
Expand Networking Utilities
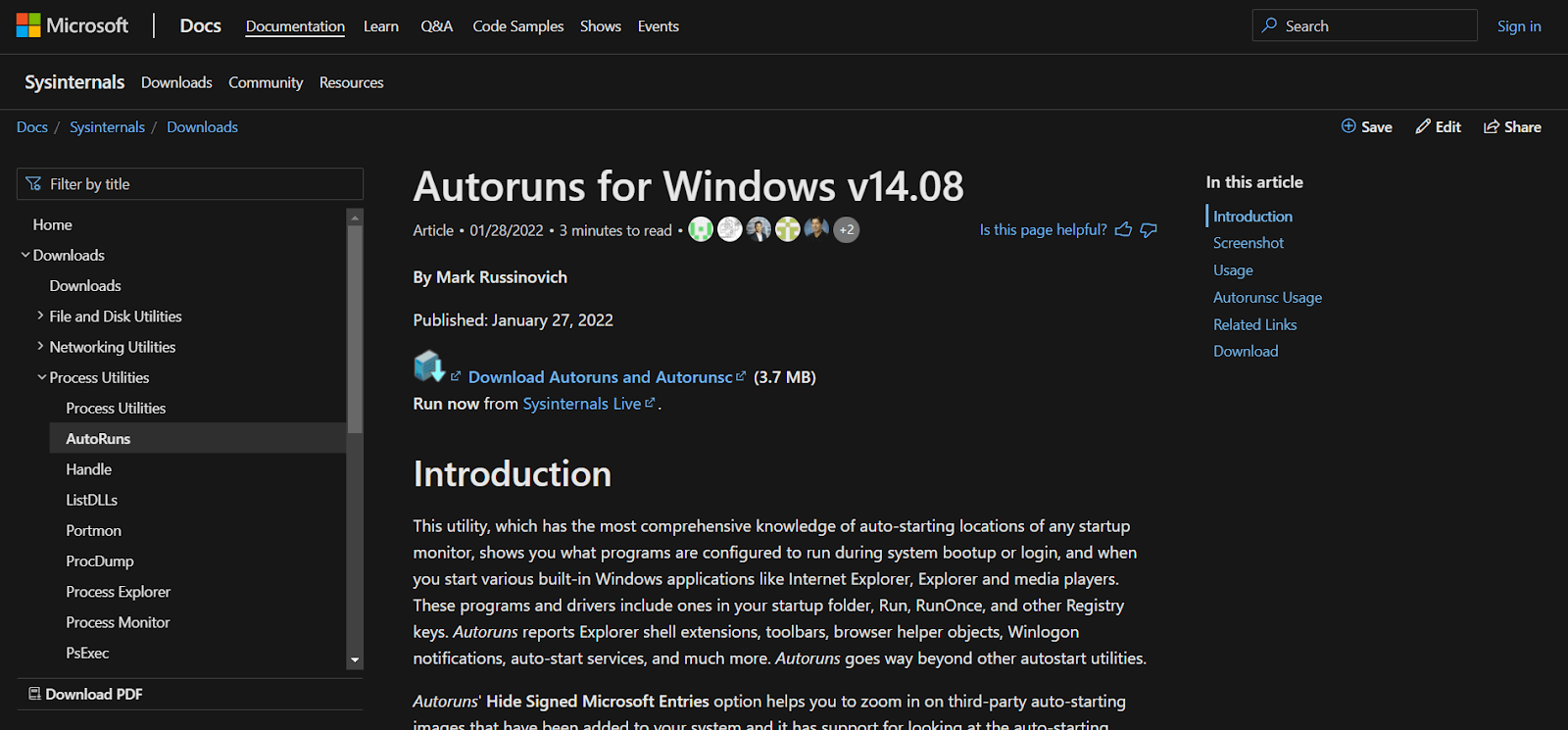click(41, 346)
